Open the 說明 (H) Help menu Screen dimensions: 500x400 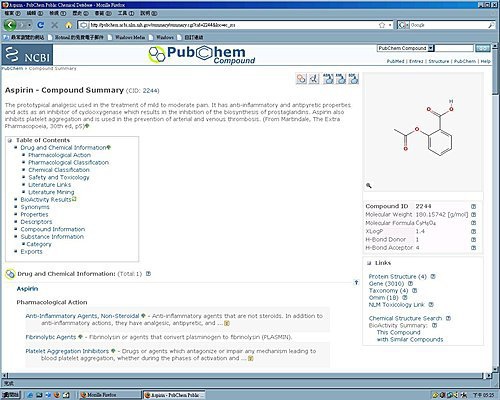coord(149,13)
